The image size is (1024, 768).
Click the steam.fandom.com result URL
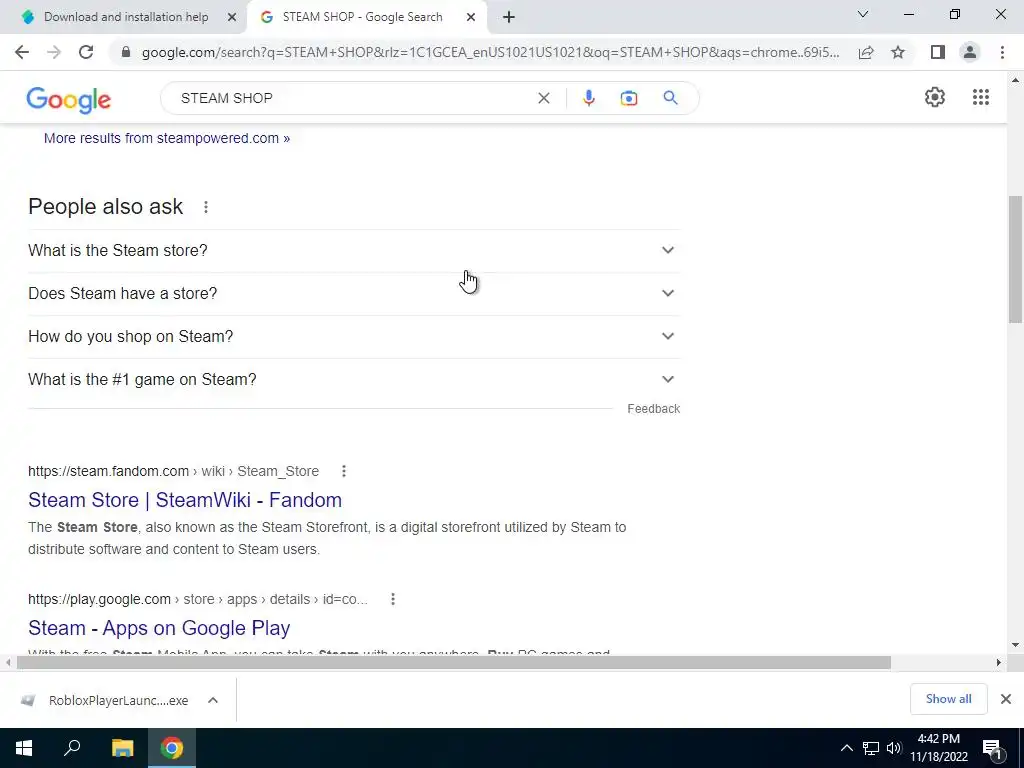pos(173,471)
